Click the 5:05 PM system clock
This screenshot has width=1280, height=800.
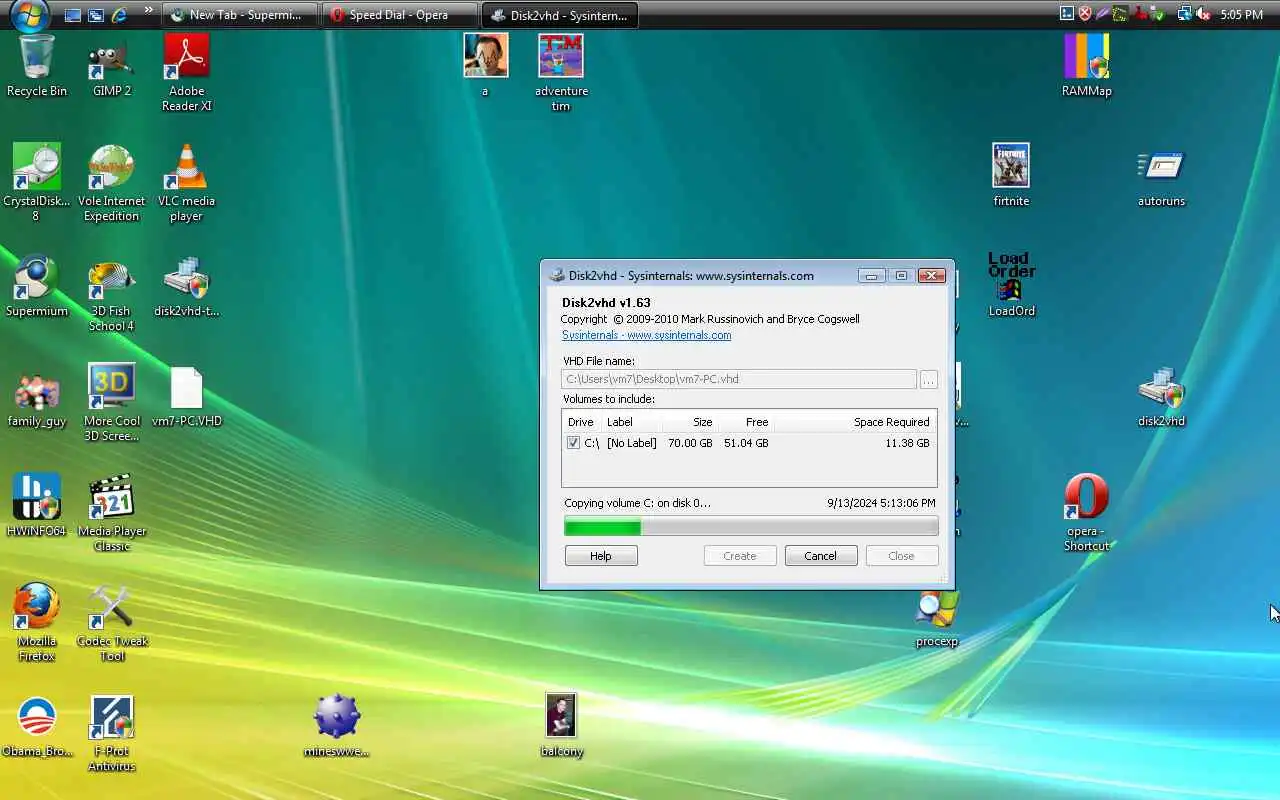tap(1242, 15)
